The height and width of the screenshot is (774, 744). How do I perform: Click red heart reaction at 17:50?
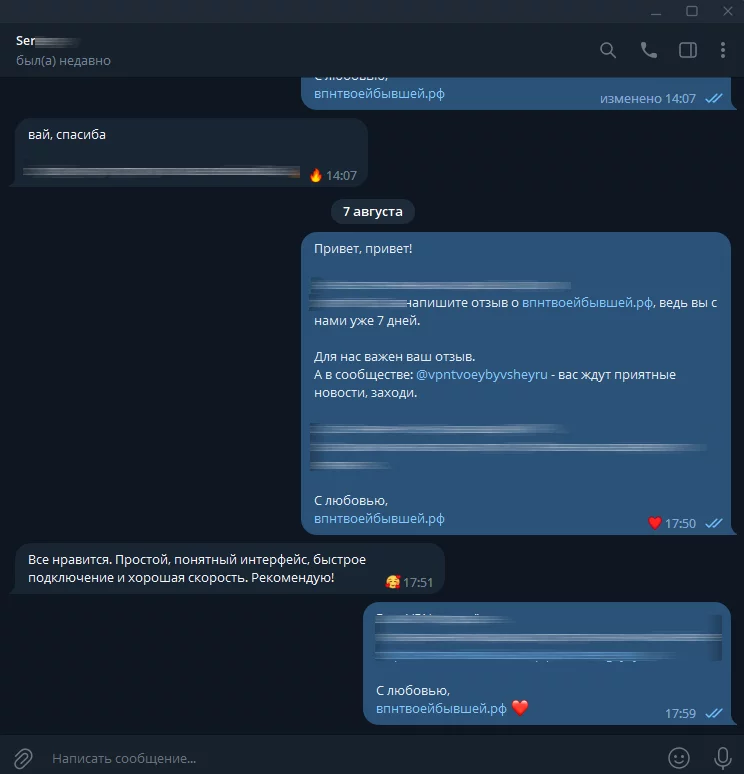[655, 523]
